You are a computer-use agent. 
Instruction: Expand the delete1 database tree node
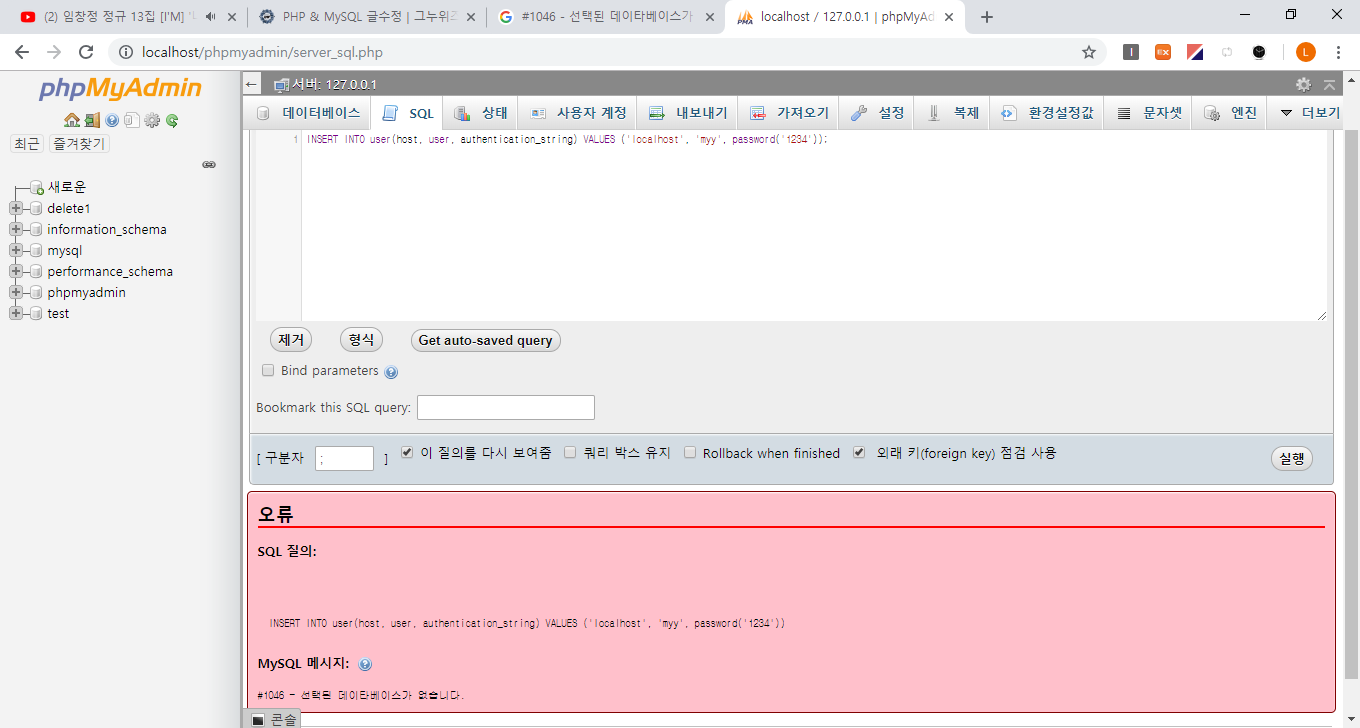click(15, 208)
